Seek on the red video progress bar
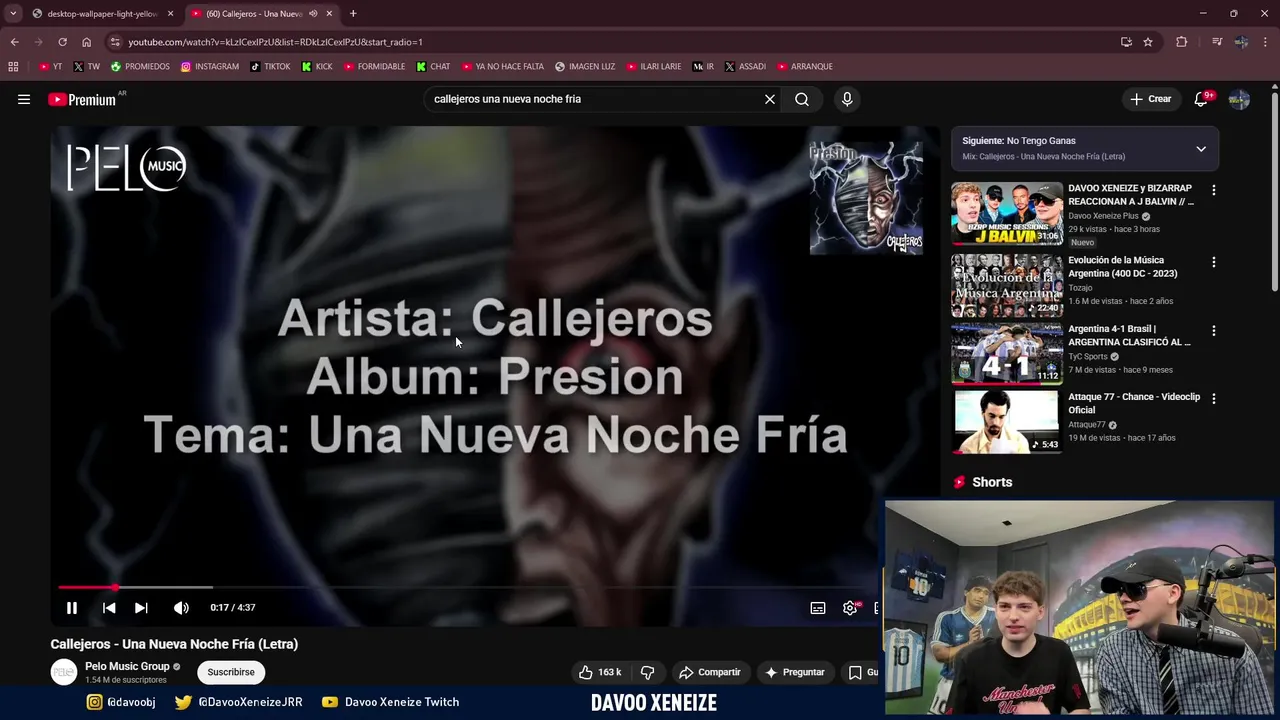Viewport: 1280px width, 720px height. click(465, 587)
